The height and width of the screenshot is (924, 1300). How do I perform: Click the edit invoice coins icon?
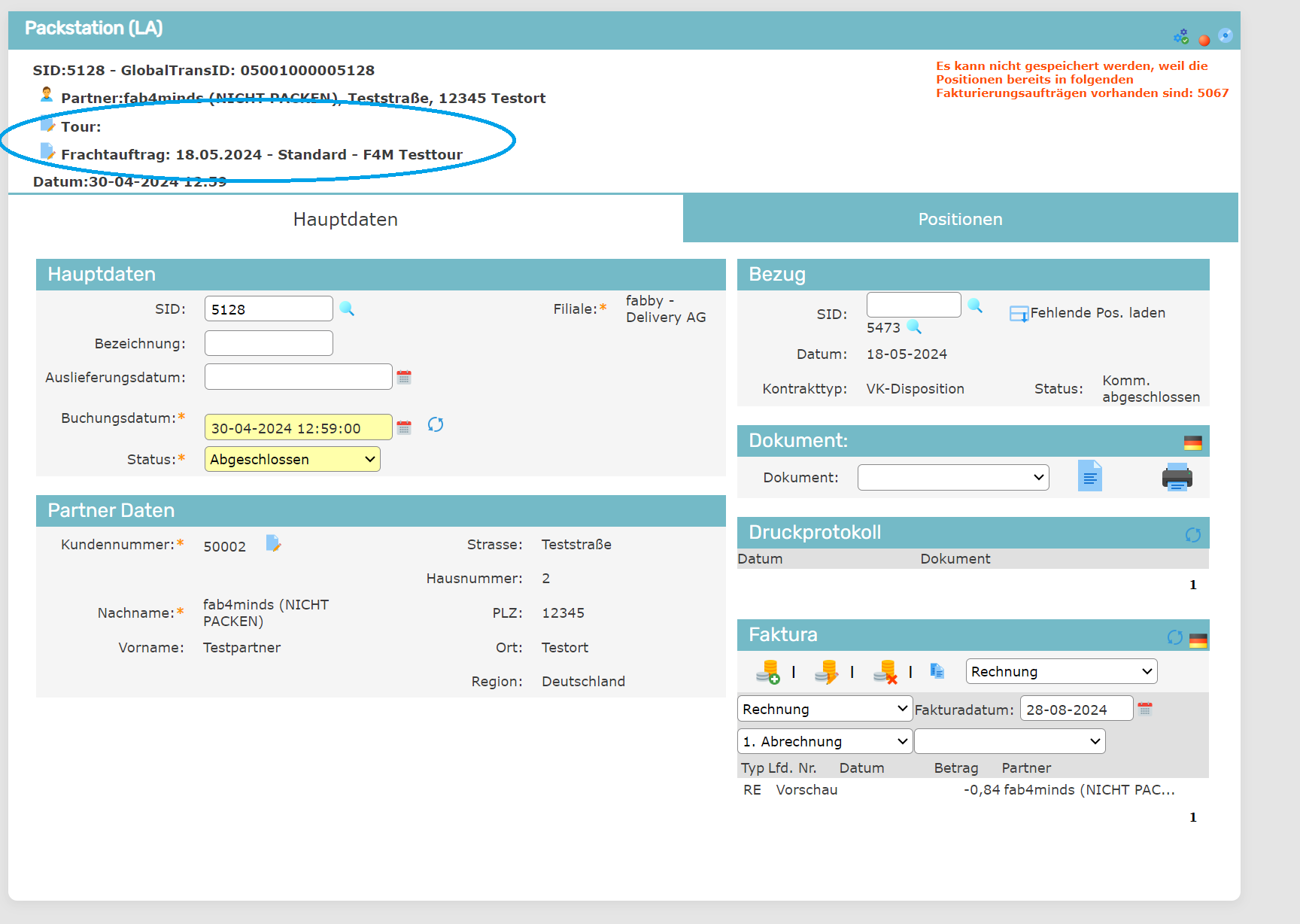pos(826,671)
